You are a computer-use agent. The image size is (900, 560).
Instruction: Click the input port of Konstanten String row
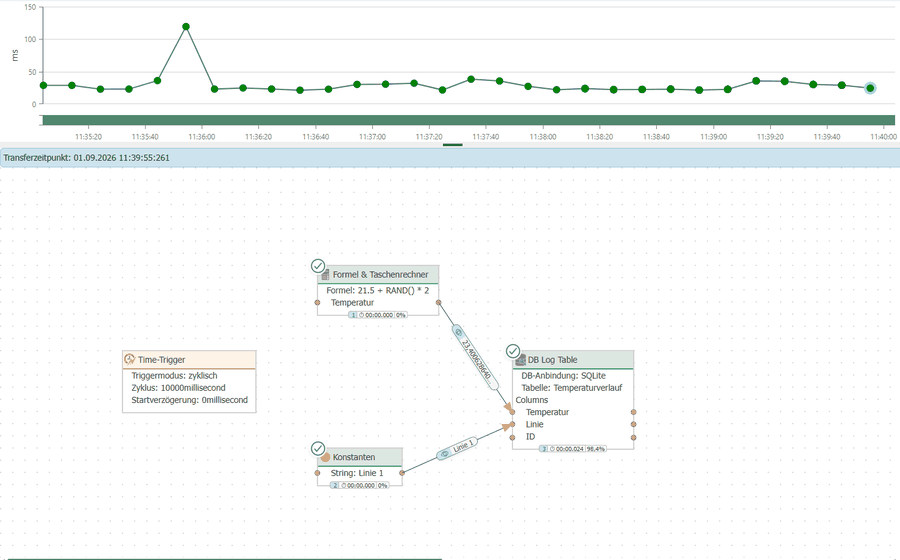[317, 473]
